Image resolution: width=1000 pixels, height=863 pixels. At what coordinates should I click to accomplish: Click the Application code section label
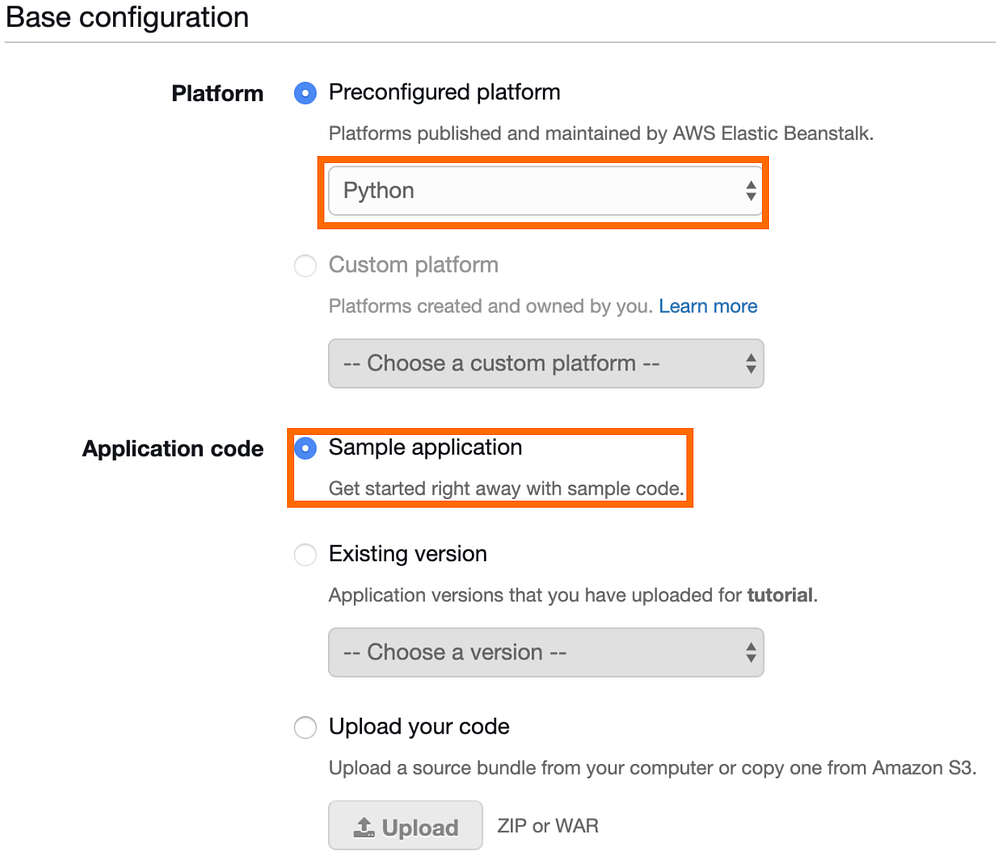[x=172, y=449]
